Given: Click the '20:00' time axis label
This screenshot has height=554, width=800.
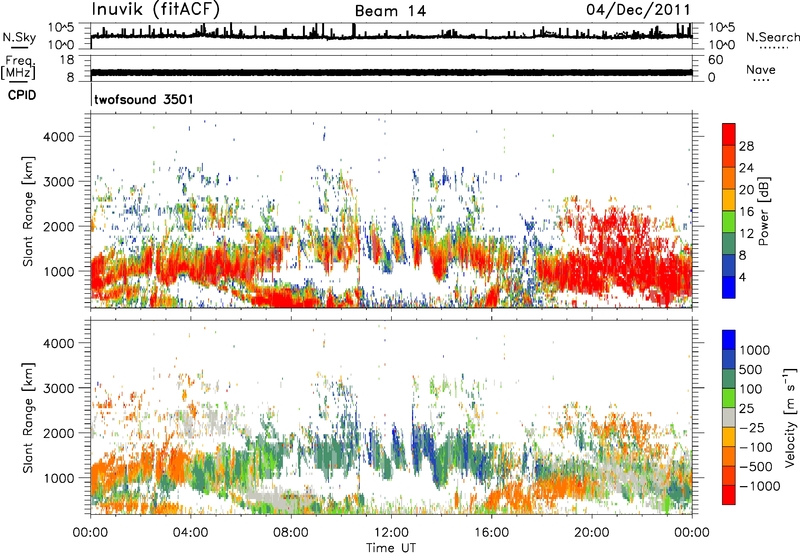Looking at the screenshot, I should coord(592,533).
